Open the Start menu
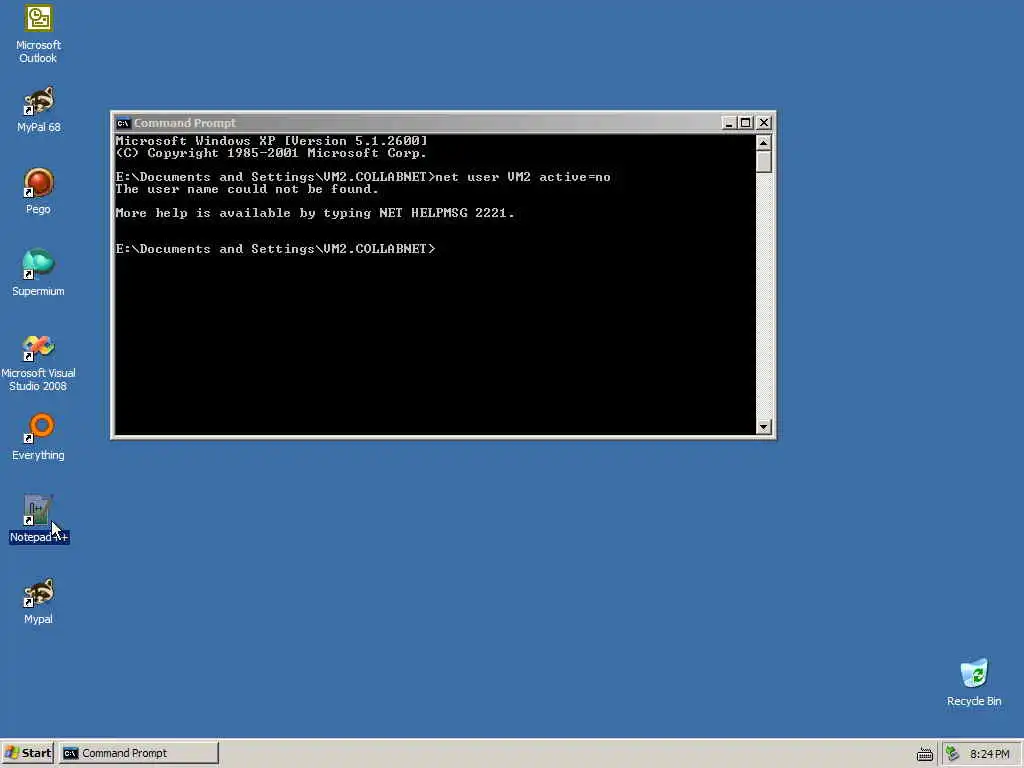The width and height of the screenshot is (1024, 768). click(x=27, y=753)
